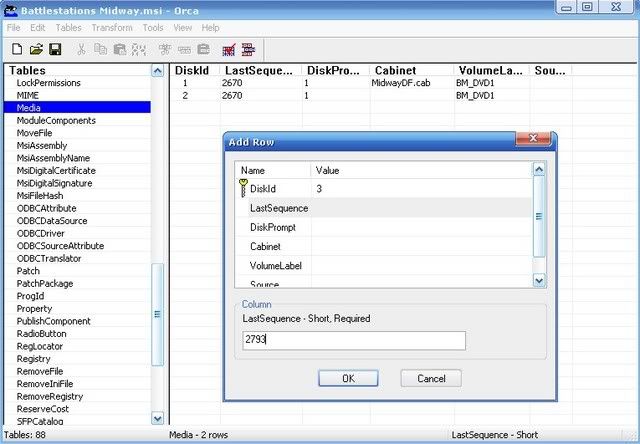Open the Help menu
This screenshot has width=640, height=444.
211,28
